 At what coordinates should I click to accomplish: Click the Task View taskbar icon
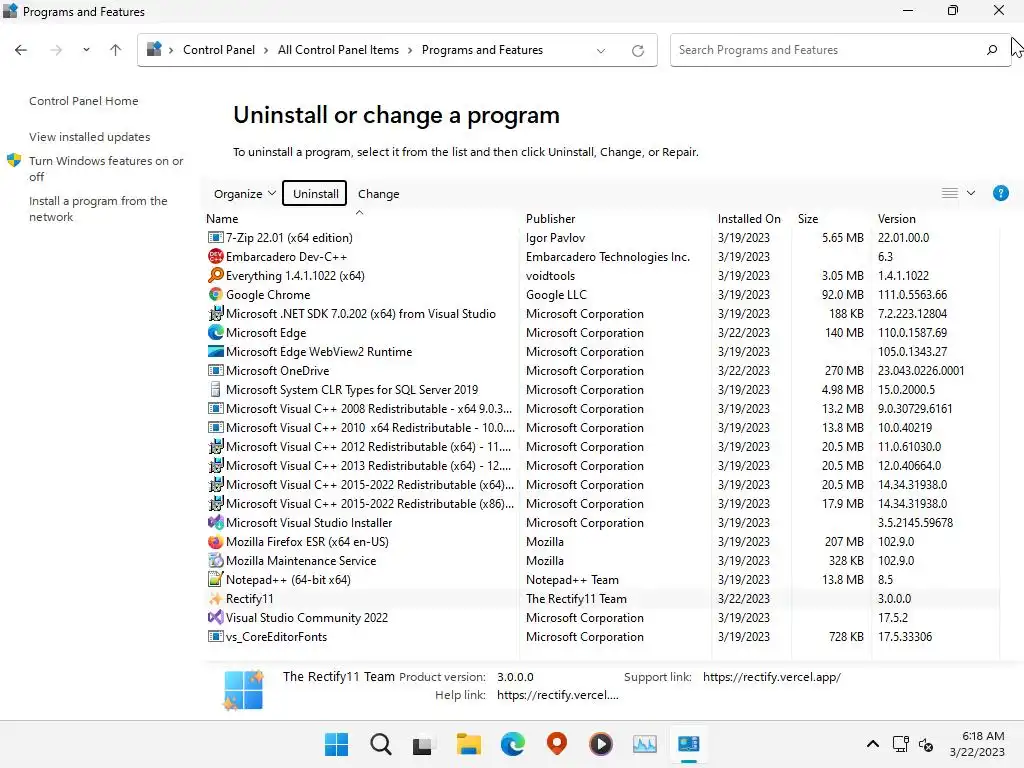click(x=424, y=744)
